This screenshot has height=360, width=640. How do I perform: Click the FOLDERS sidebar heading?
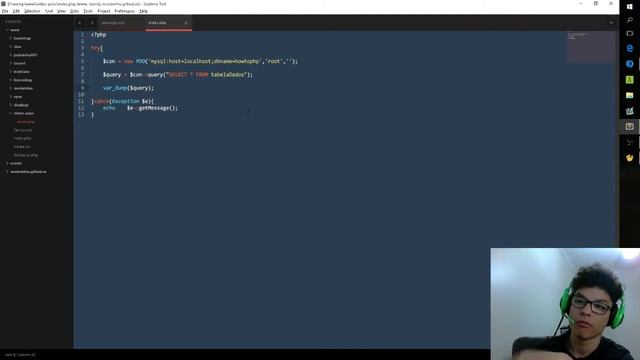[13, 22]
